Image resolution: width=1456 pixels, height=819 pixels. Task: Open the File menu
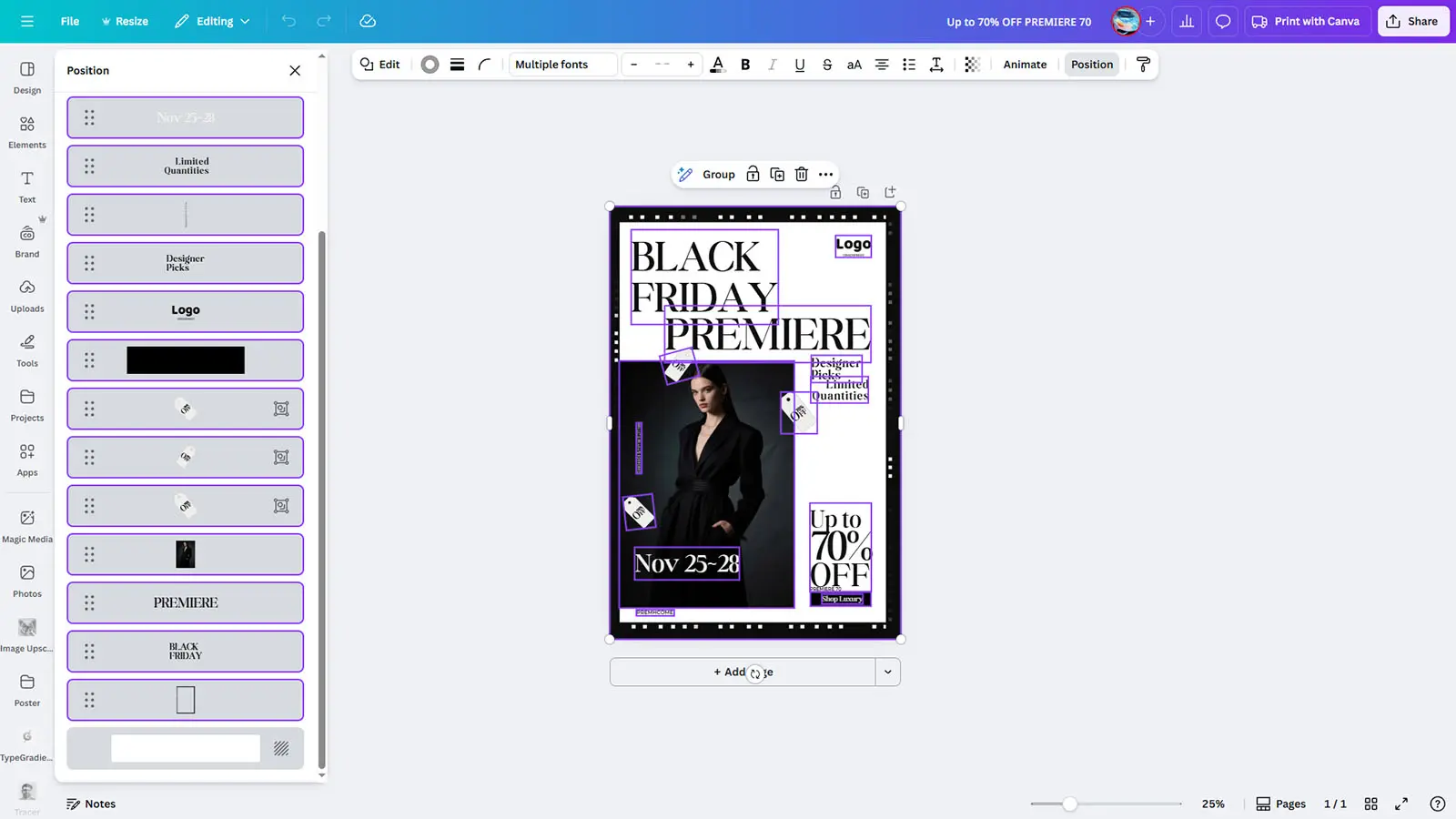(69, 21)
